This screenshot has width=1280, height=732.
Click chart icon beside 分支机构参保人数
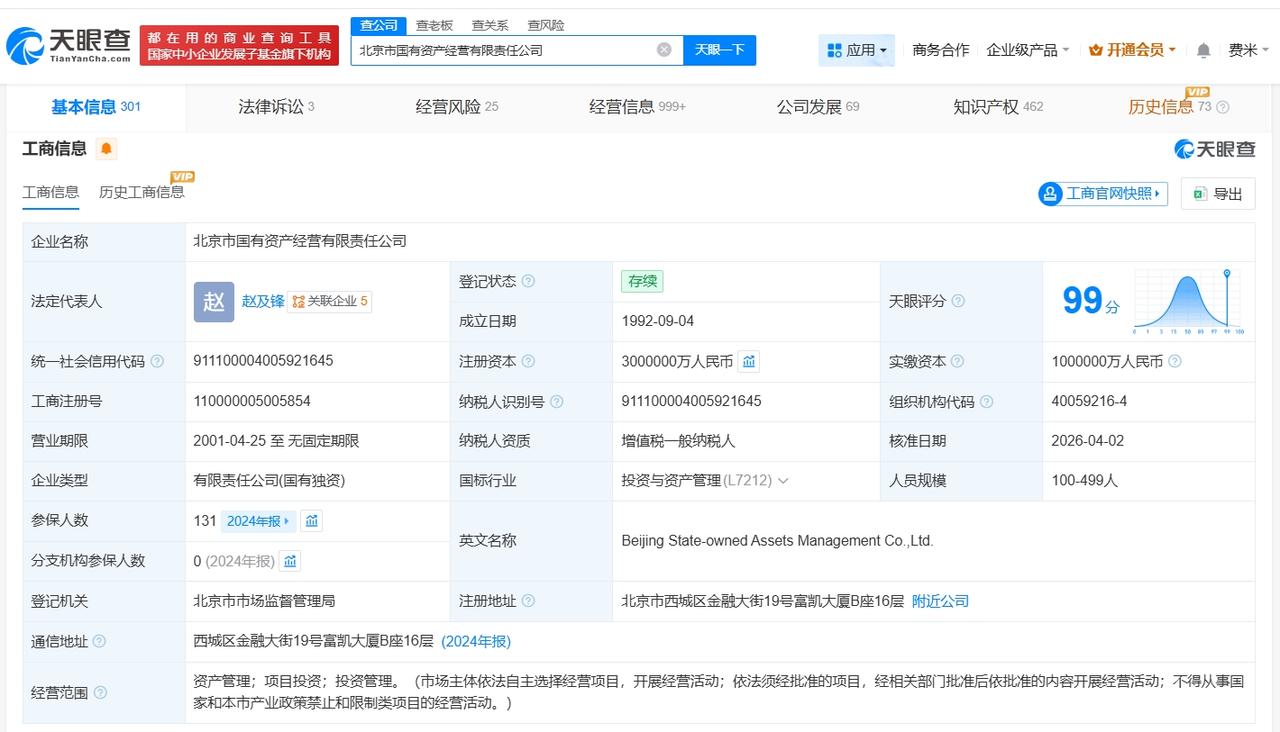click(290, 561)
